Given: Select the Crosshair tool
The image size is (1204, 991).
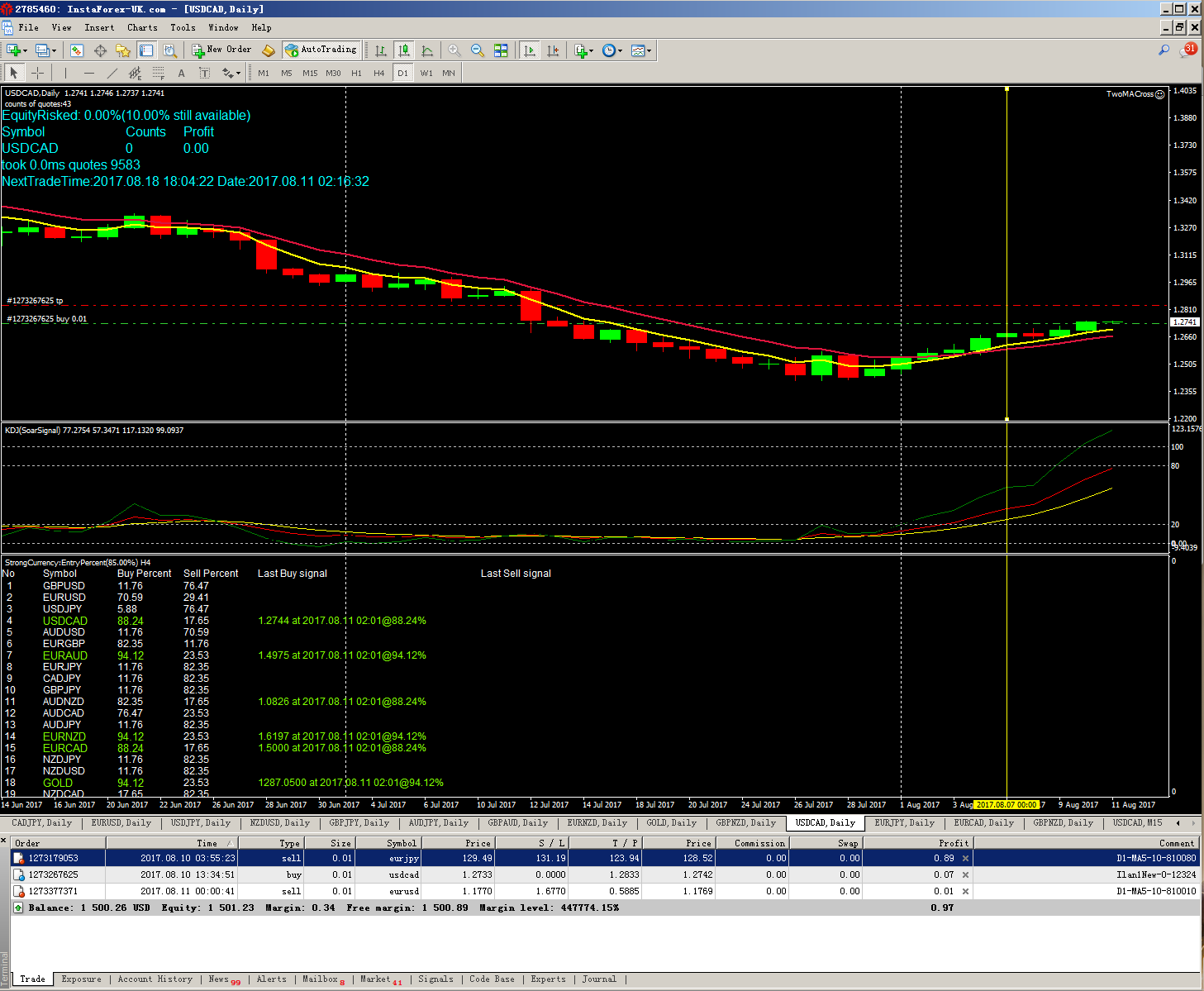Looking at the screenshot, I should [x=37, y=73].
